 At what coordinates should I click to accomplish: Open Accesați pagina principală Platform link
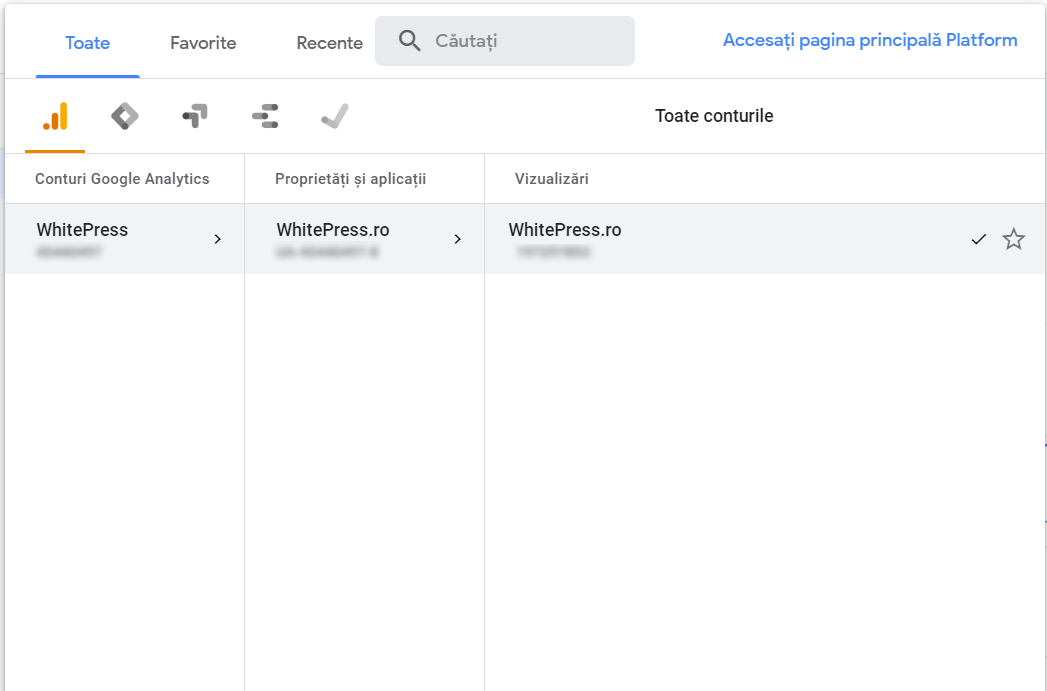coord(870,40)
